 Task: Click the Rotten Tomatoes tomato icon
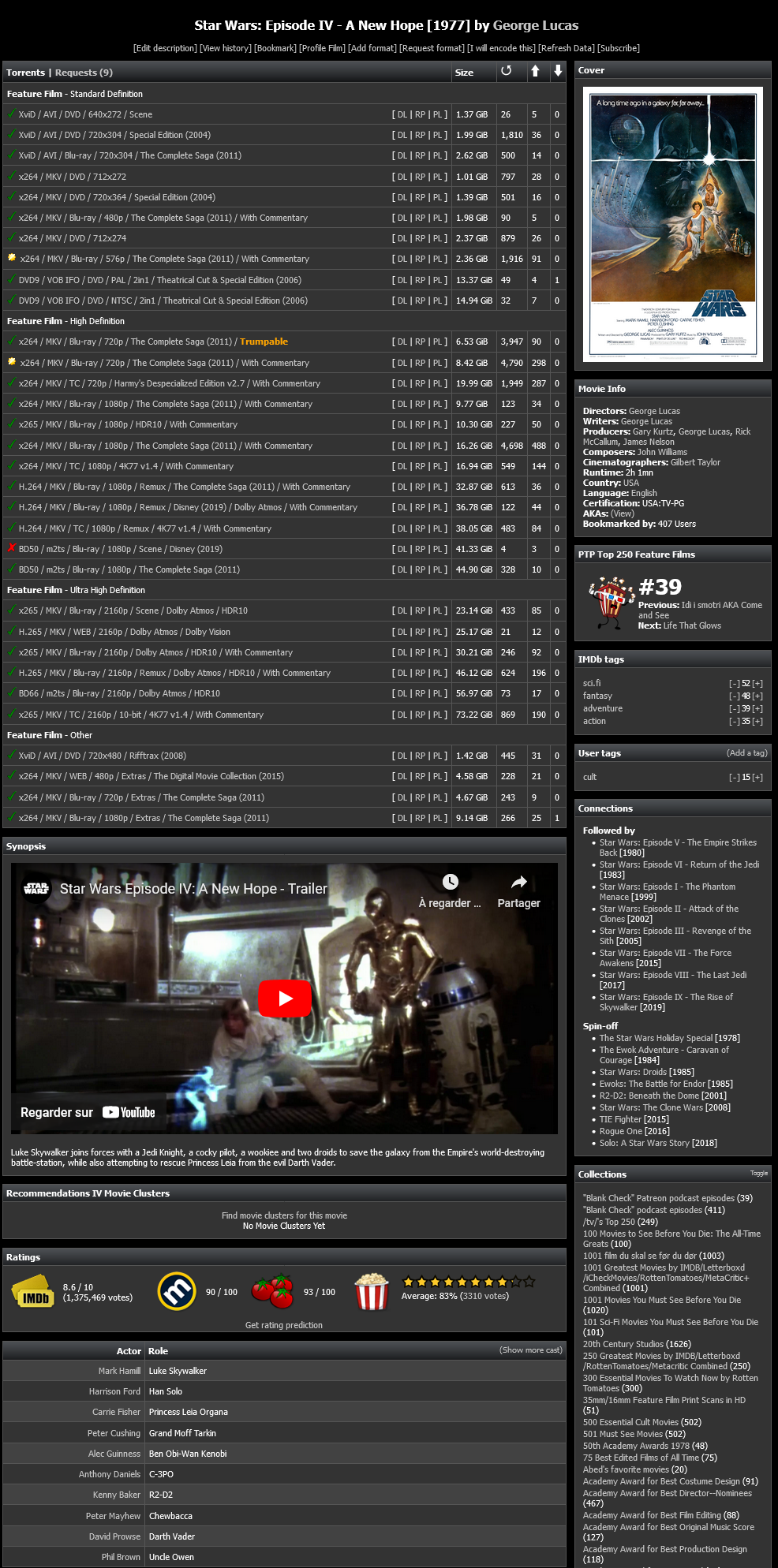[272, 1292]
